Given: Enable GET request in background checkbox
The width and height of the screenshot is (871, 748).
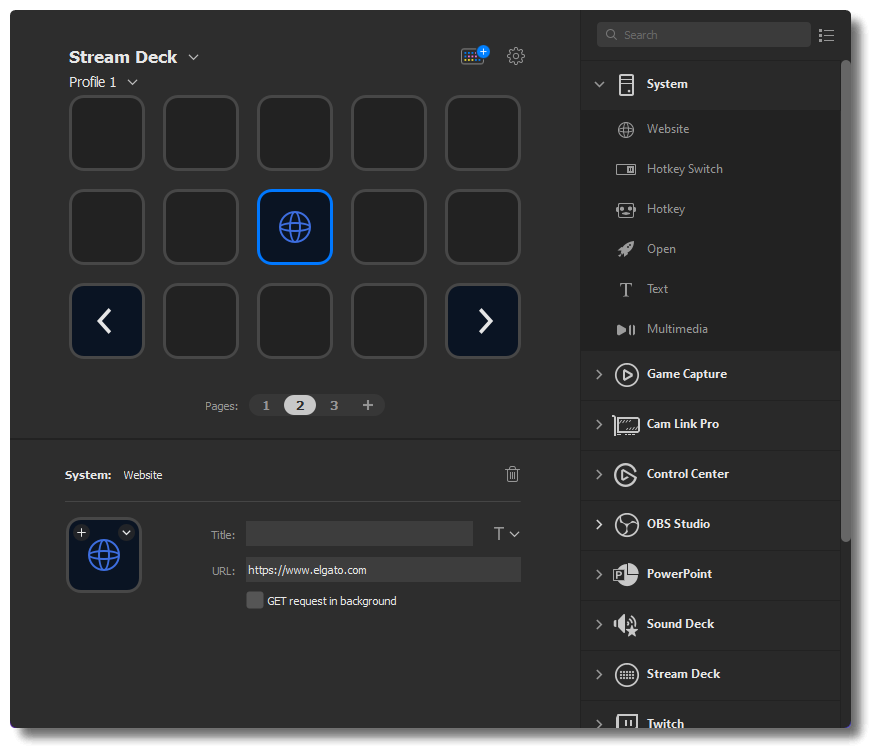Looking at the screenshot, I should (255, 600).
